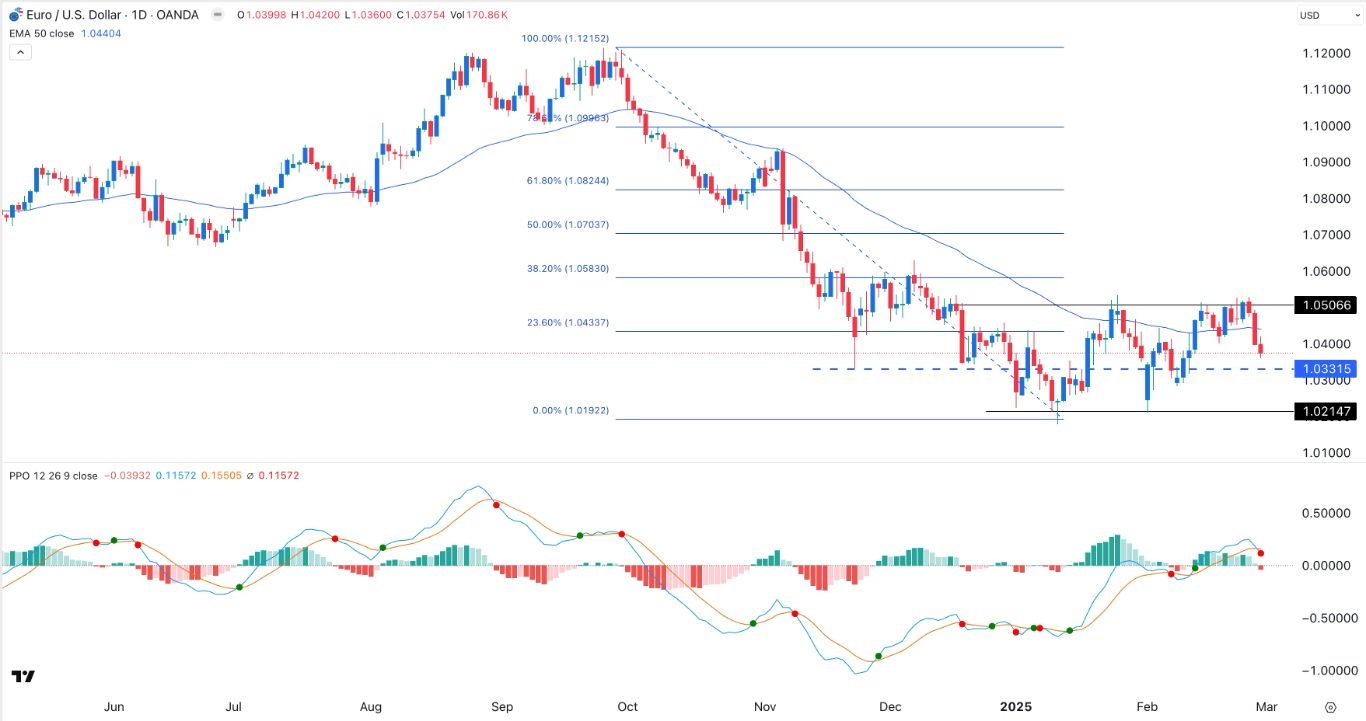
Task: Click the PPO value −0.03932
Action: (126, 476)
